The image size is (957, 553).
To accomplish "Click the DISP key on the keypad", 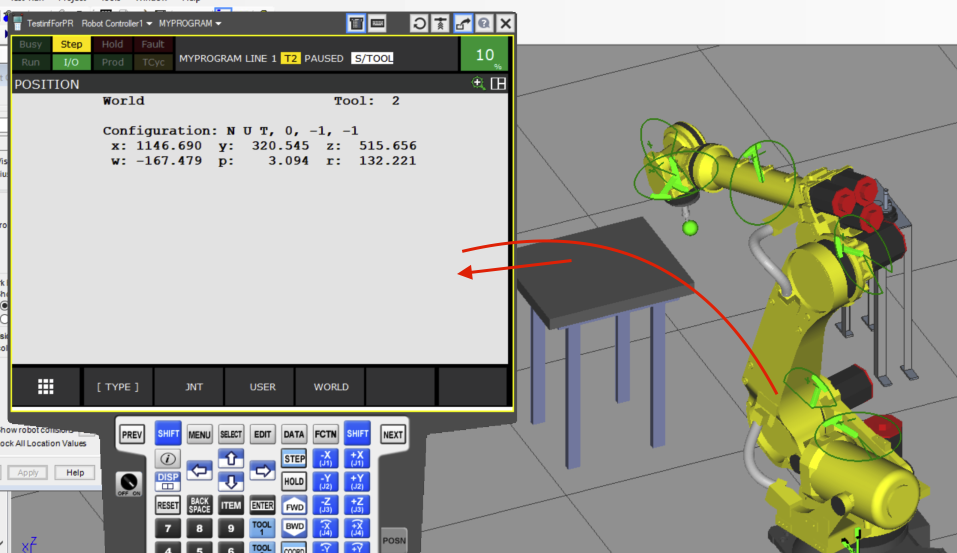I will (168, 481).
